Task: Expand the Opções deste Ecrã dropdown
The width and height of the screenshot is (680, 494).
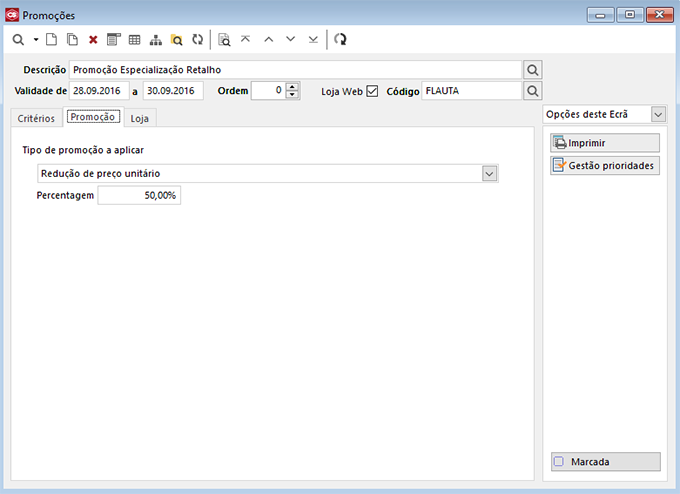Action: (658, 115)
